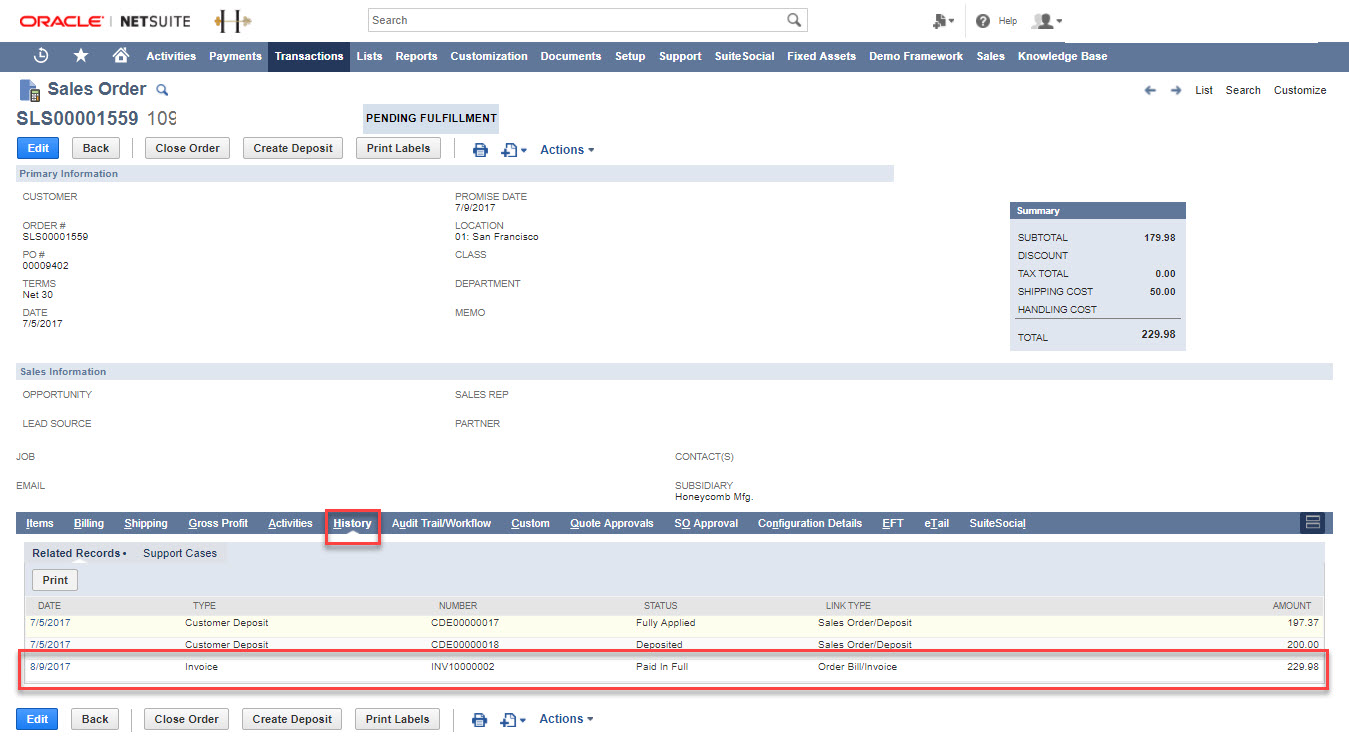Open the Setup menu
The image size is (1349, 749).
point(630,56)
